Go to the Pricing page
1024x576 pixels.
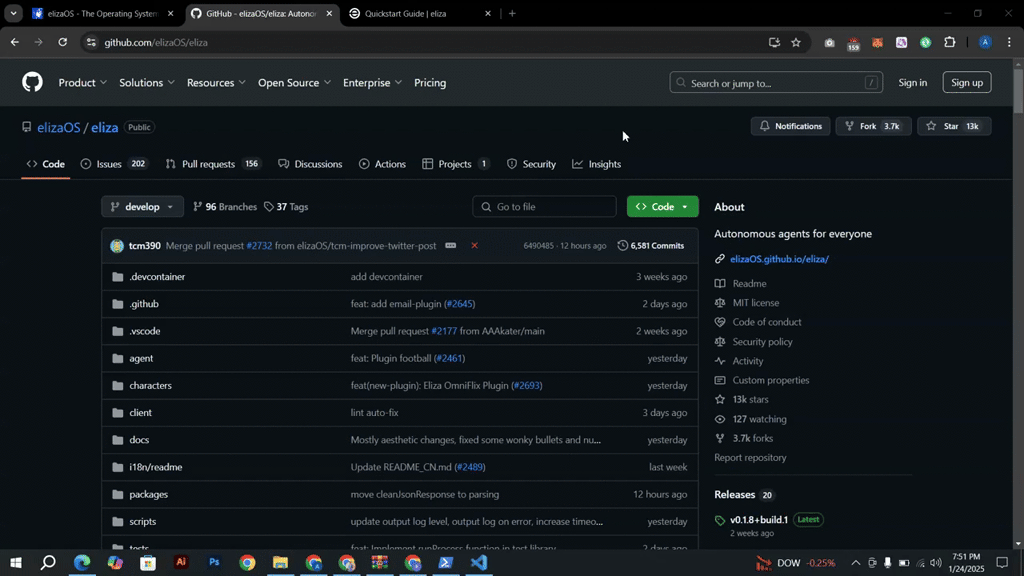[x=430, y=83]
